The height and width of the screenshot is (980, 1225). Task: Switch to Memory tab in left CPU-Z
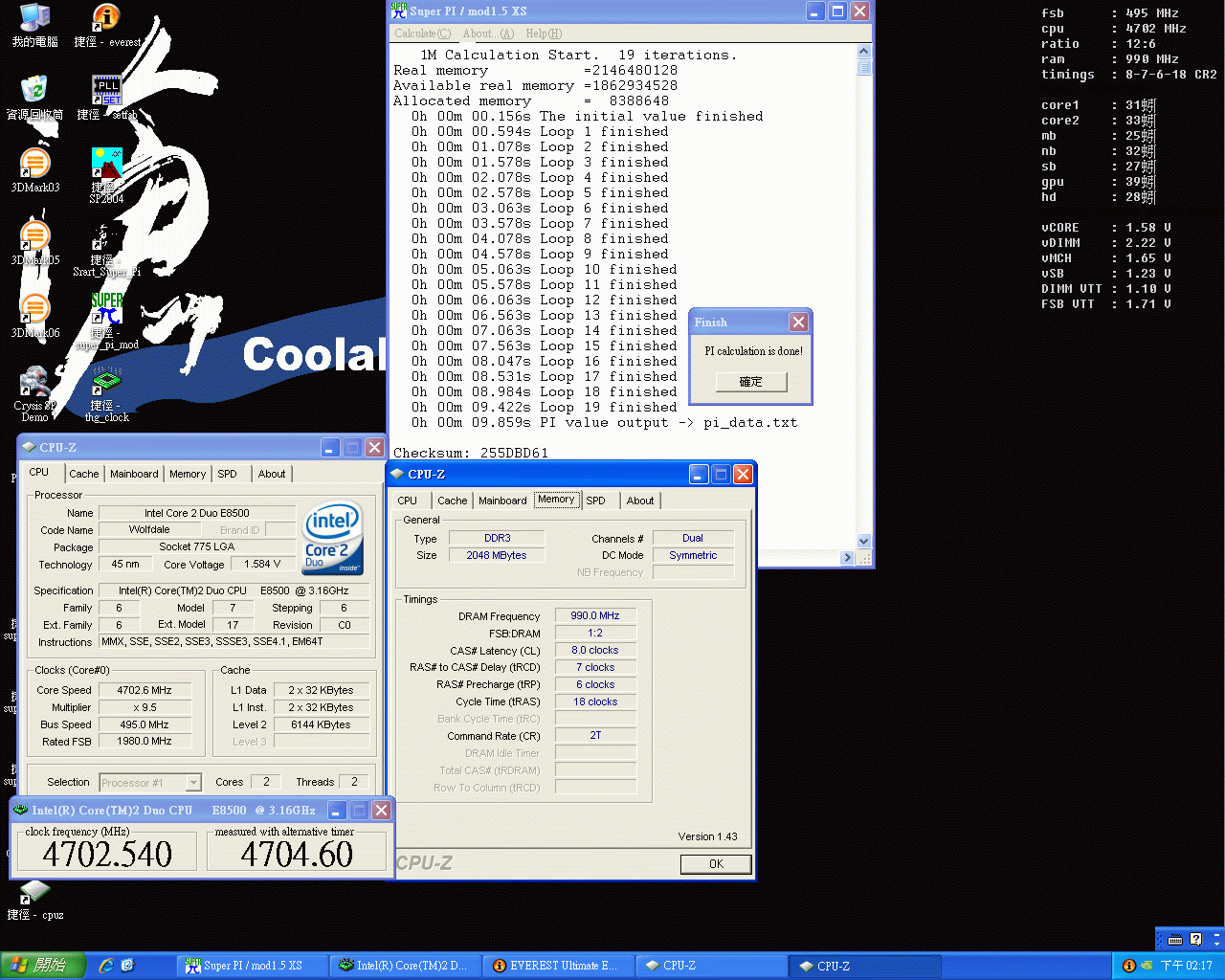(x=188, y=474)
